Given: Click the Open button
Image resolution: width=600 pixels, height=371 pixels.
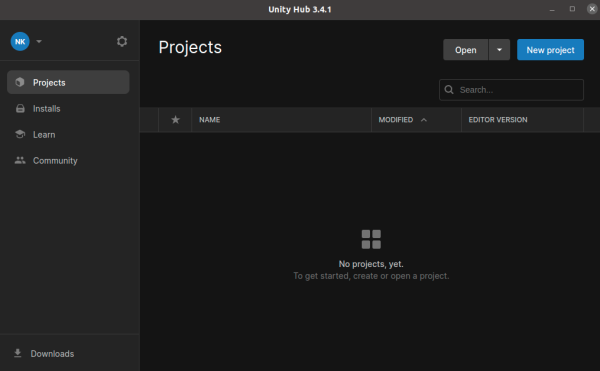Looking at the screenshot, I should coord(465,50).
